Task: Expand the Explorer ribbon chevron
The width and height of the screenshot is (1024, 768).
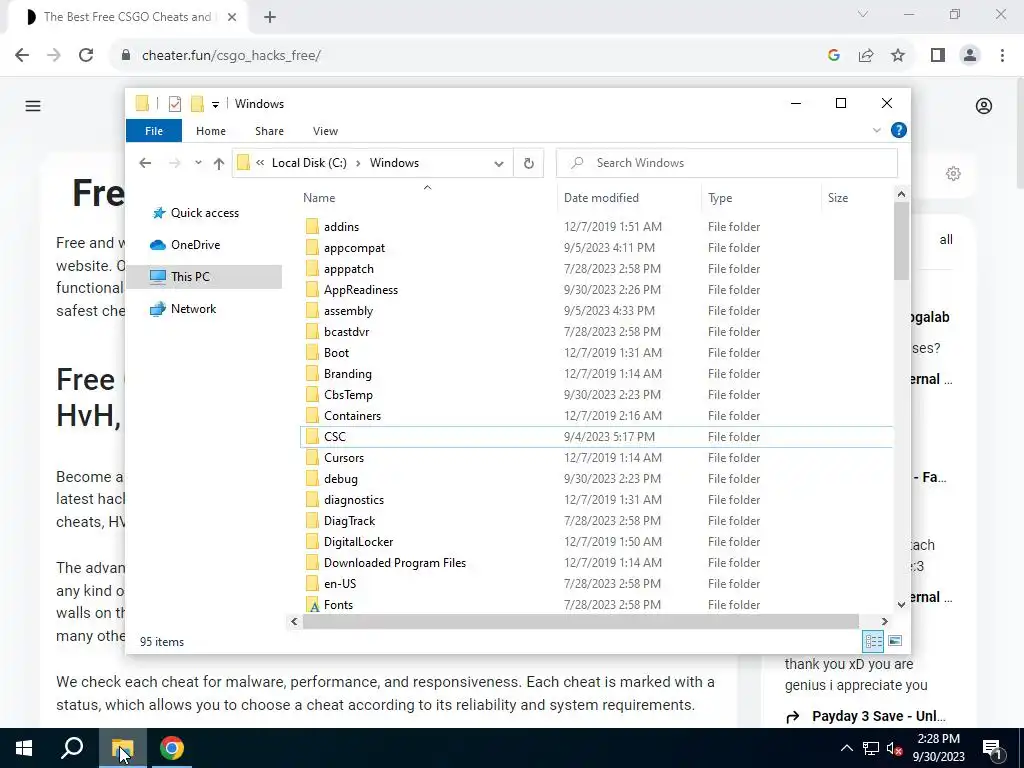Action: pos(876,131)
